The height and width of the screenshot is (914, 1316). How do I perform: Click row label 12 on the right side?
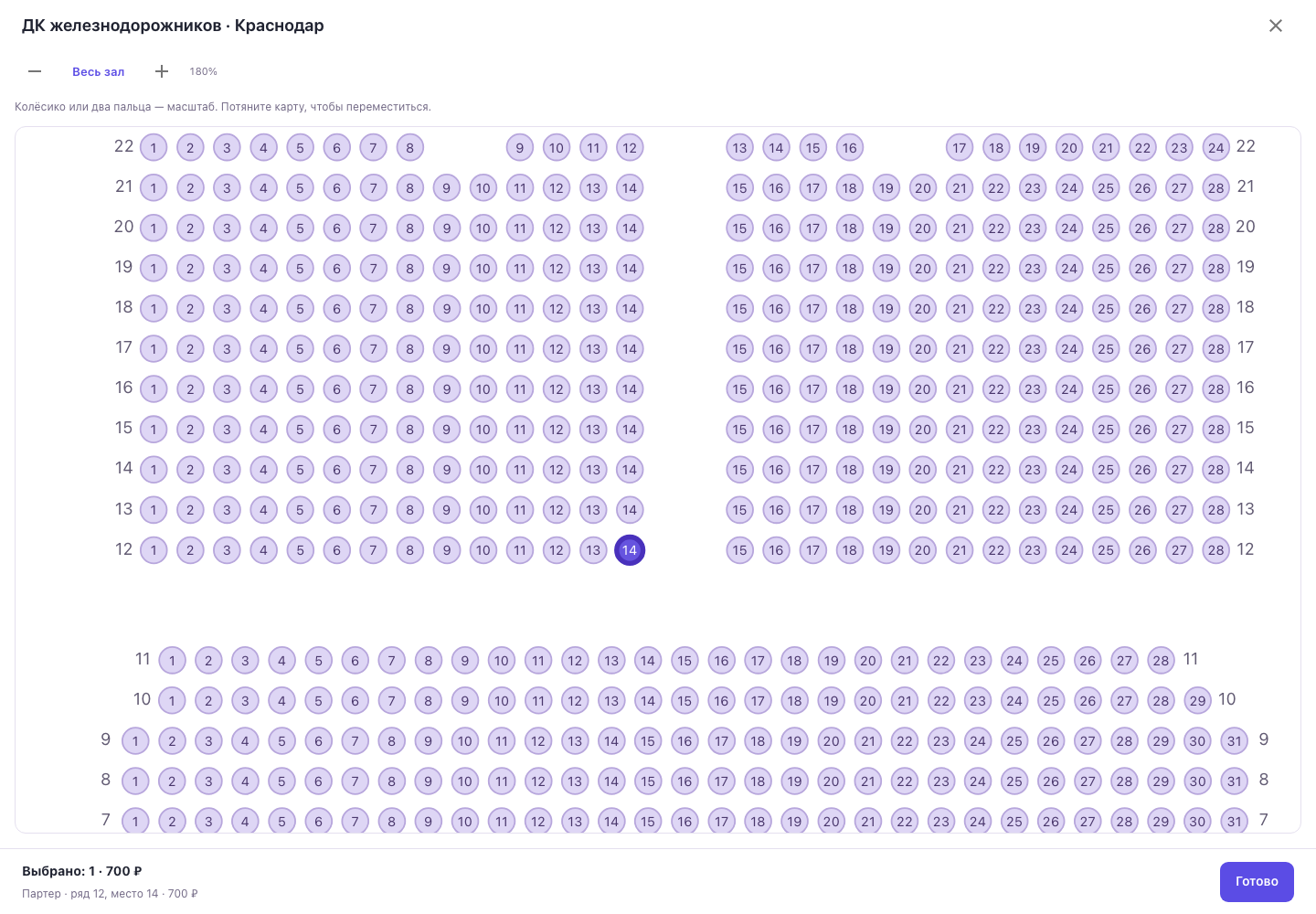click(1246, 549)
